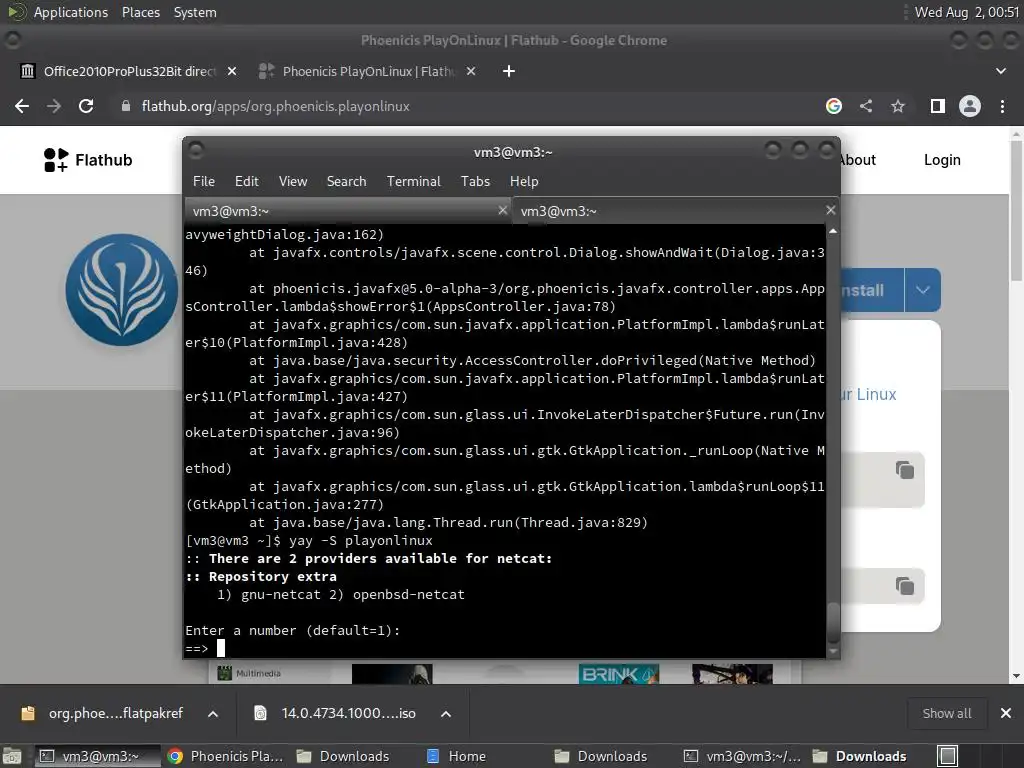
Task: Share this page from address bar
Action: coord(866,106)
